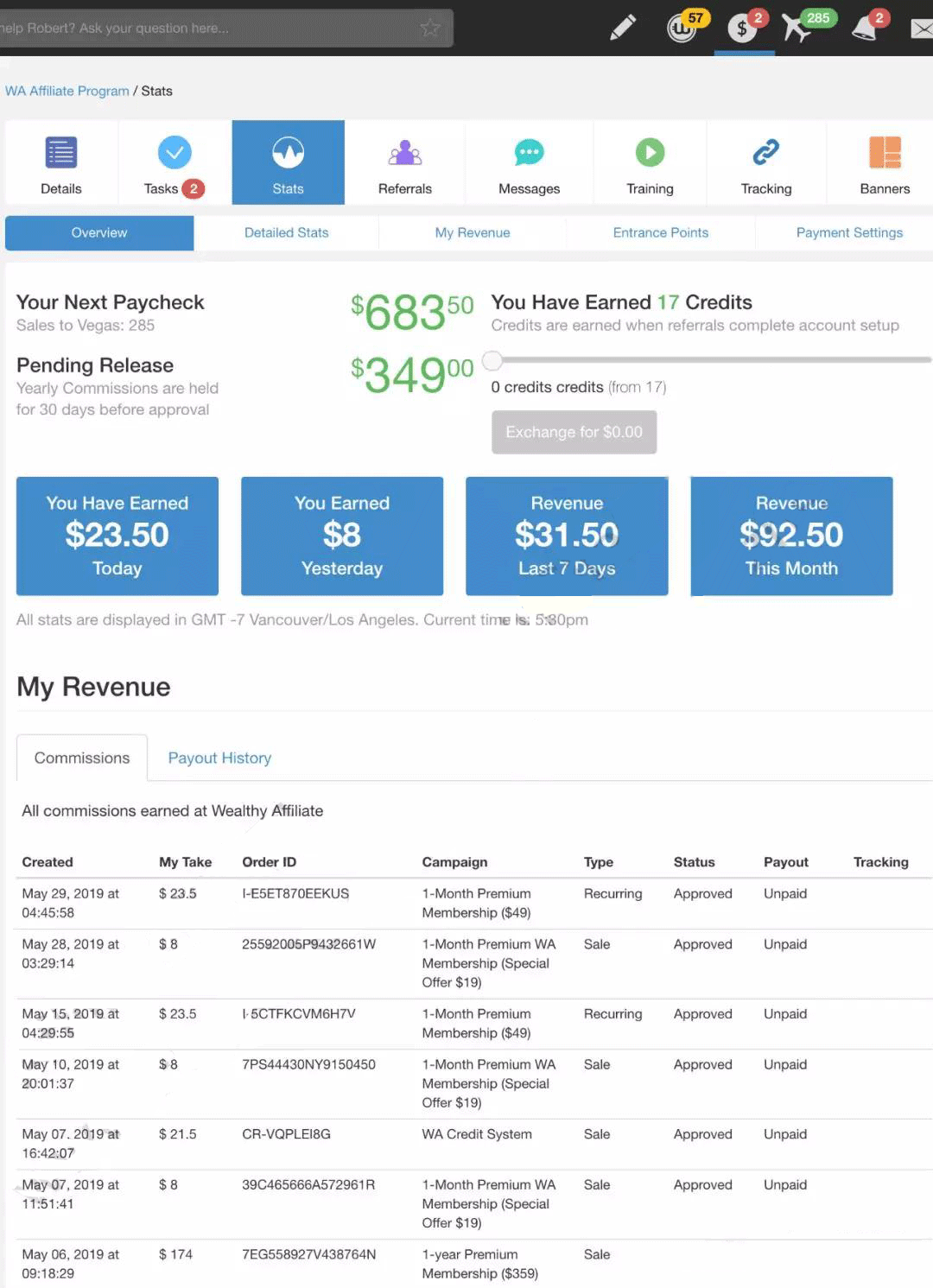
Task: Click the Tracking chain link icon
Action: click(766, 153)
